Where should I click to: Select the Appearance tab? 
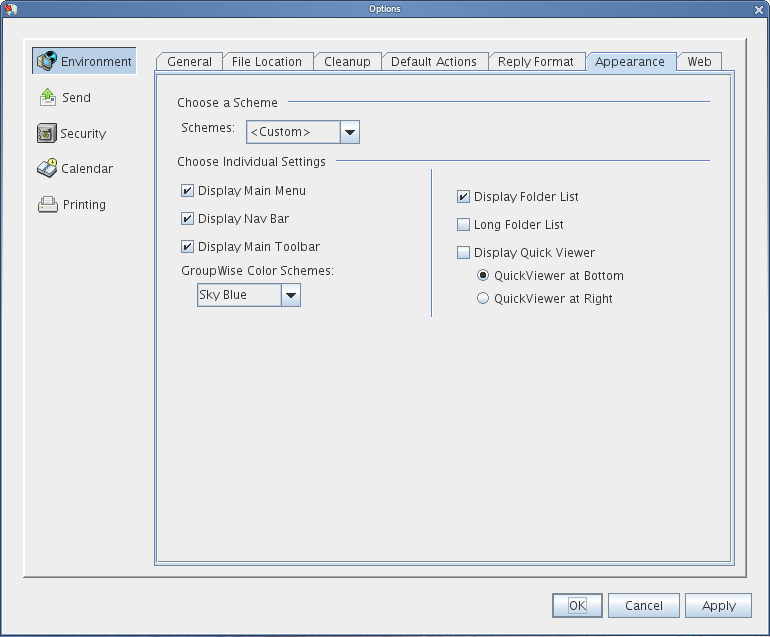click(x=630, y=61)
